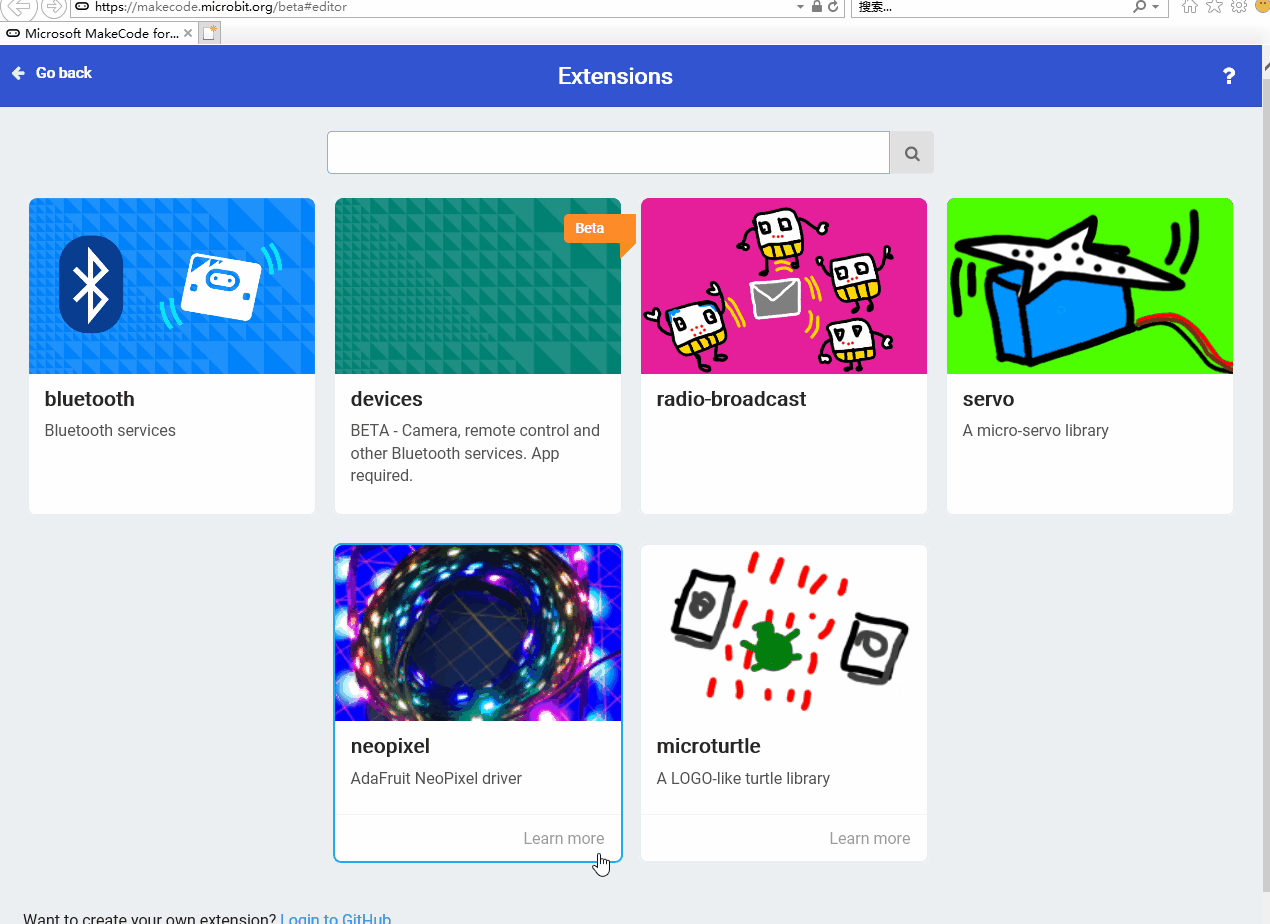Open the help question mark icon

[1229, 76]
